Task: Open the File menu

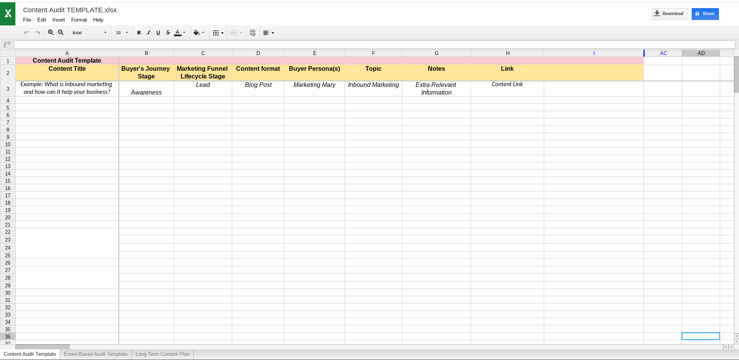Action: click(27, 20)
